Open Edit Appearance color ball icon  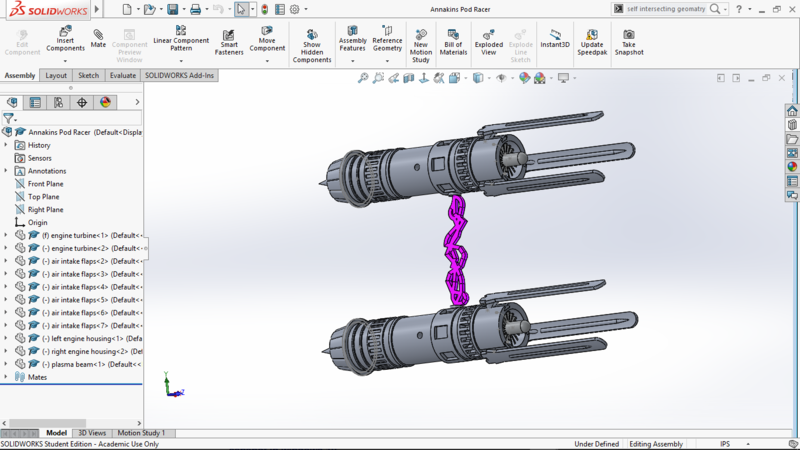point(524,78)
